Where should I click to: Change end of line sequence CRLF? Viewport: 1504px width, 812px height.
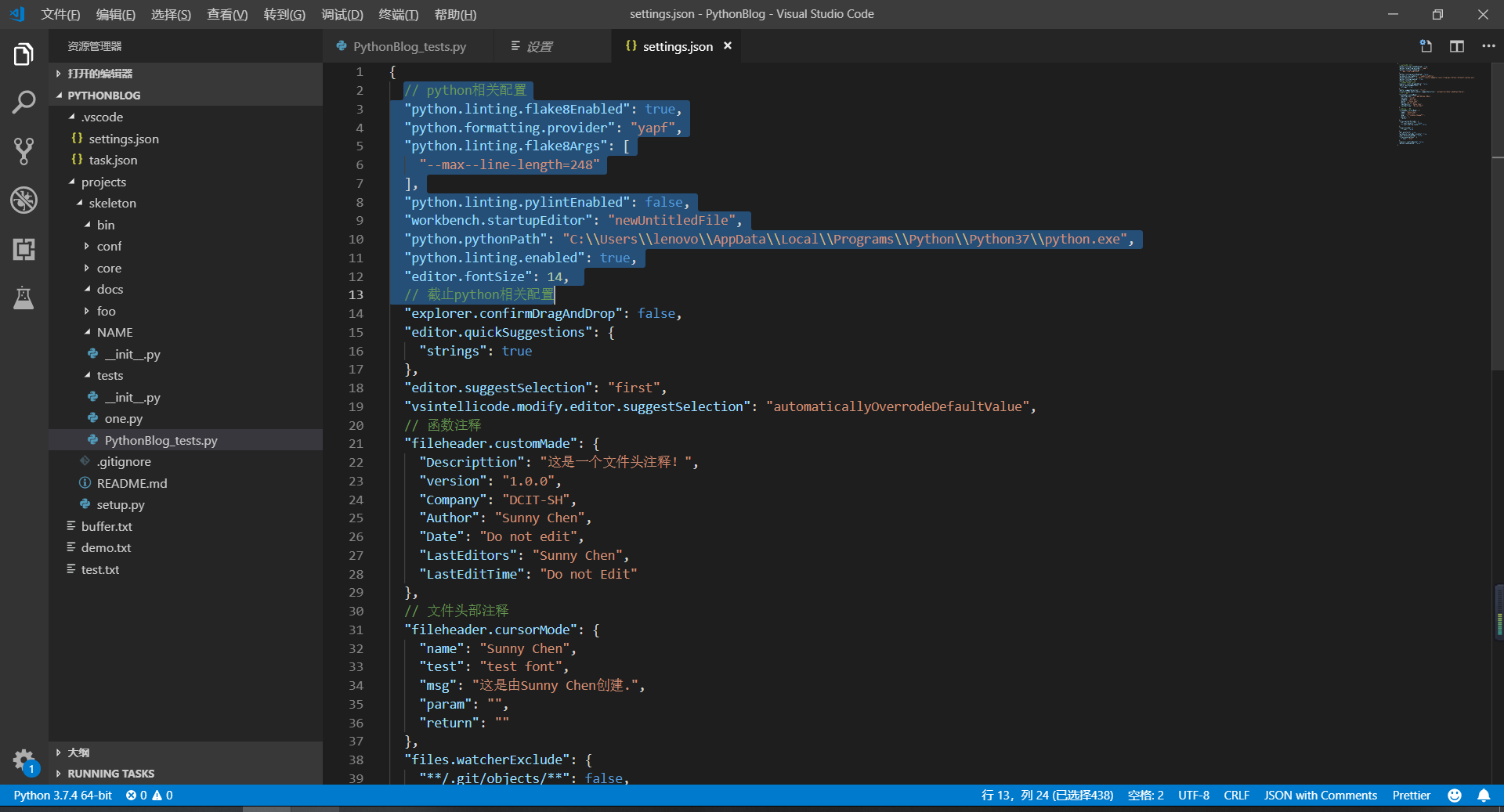coord(1237,796)
